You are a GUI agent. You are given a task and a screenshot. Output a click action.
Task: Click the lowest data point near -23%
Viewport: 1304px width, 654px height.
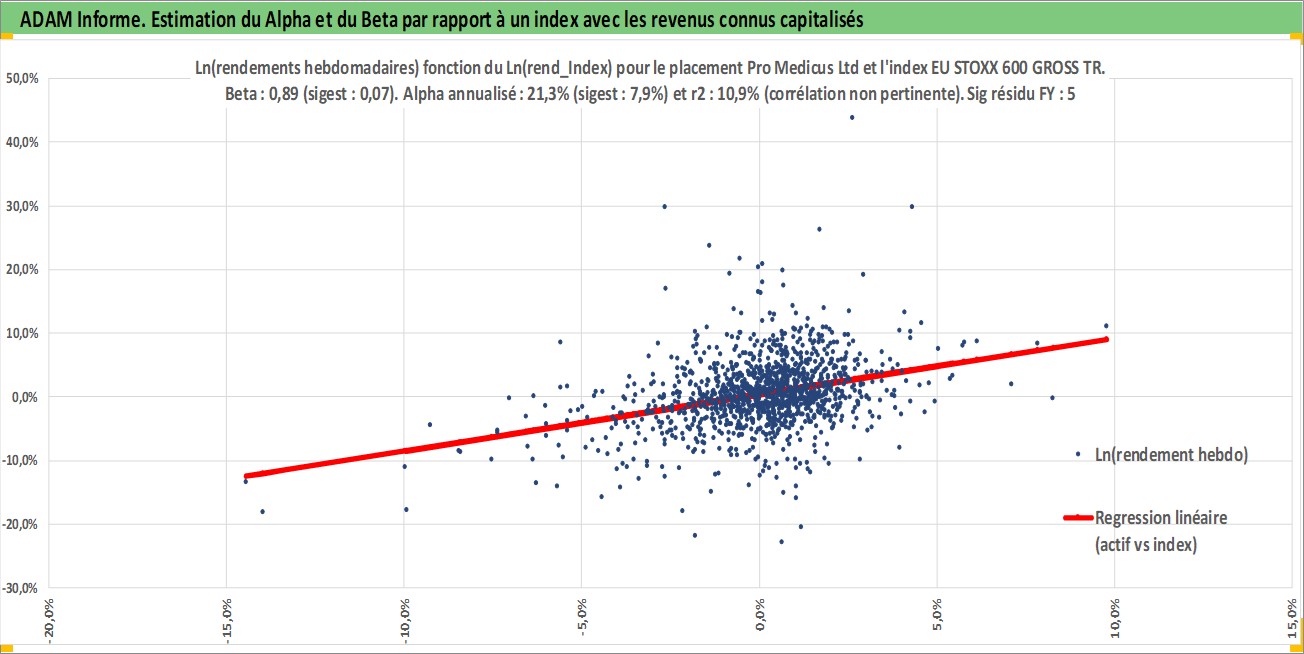pos(781,542)
